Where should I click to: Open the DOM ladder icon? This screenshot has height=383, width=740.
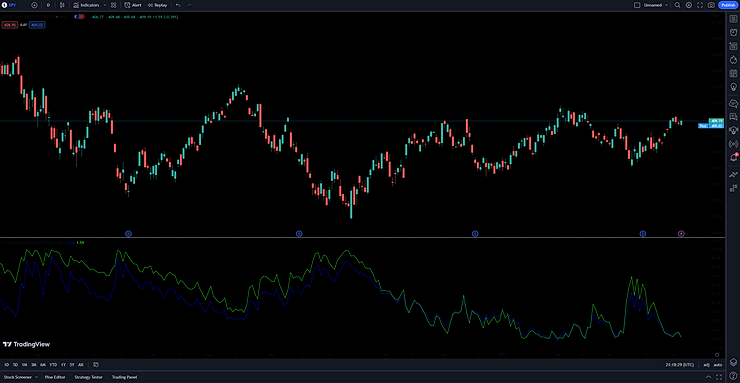point(733,188)
